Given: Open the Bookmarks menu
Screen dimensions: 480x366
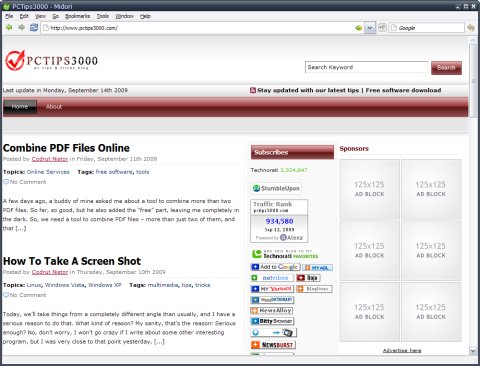Looking at the screenshot, I should tap(77, 16).
